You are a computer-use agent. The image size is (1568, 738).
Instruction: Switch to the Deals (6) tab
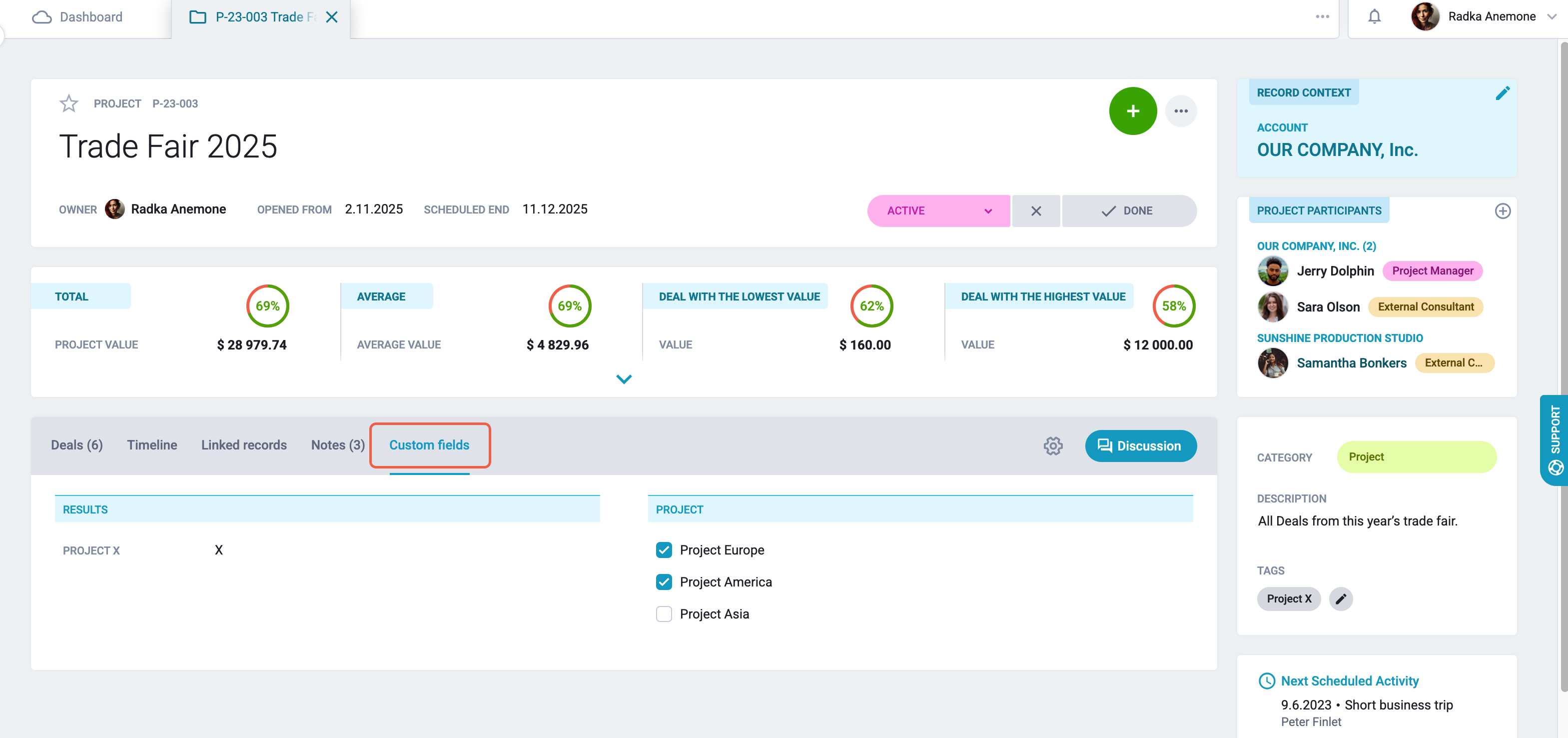[x=76, y=445]
